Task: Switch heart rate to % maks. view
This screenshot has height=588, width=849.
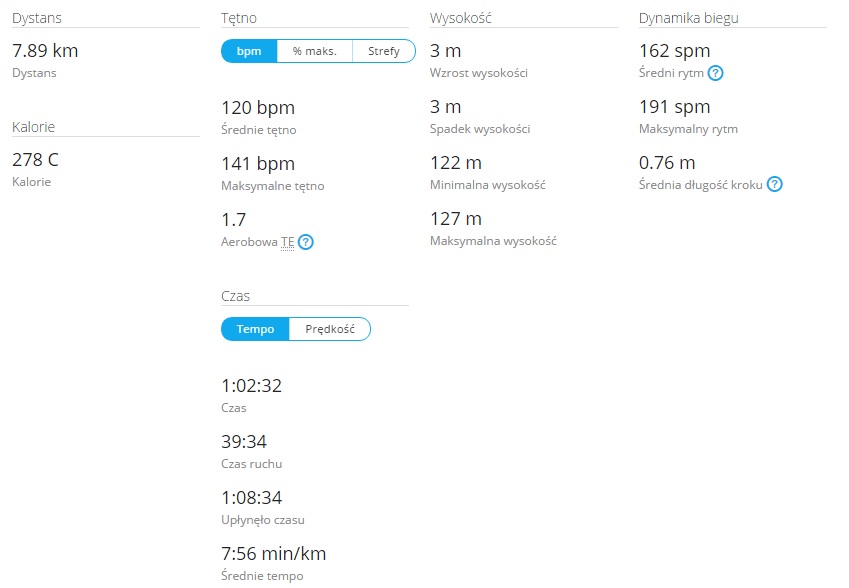Action: pos(315,51)
